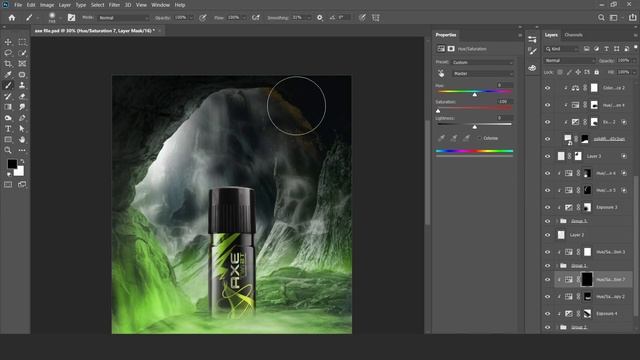Select the Clone Stamp tool
Screen dimensions: 640x360
pyautogui.click(x=22, y=85)
